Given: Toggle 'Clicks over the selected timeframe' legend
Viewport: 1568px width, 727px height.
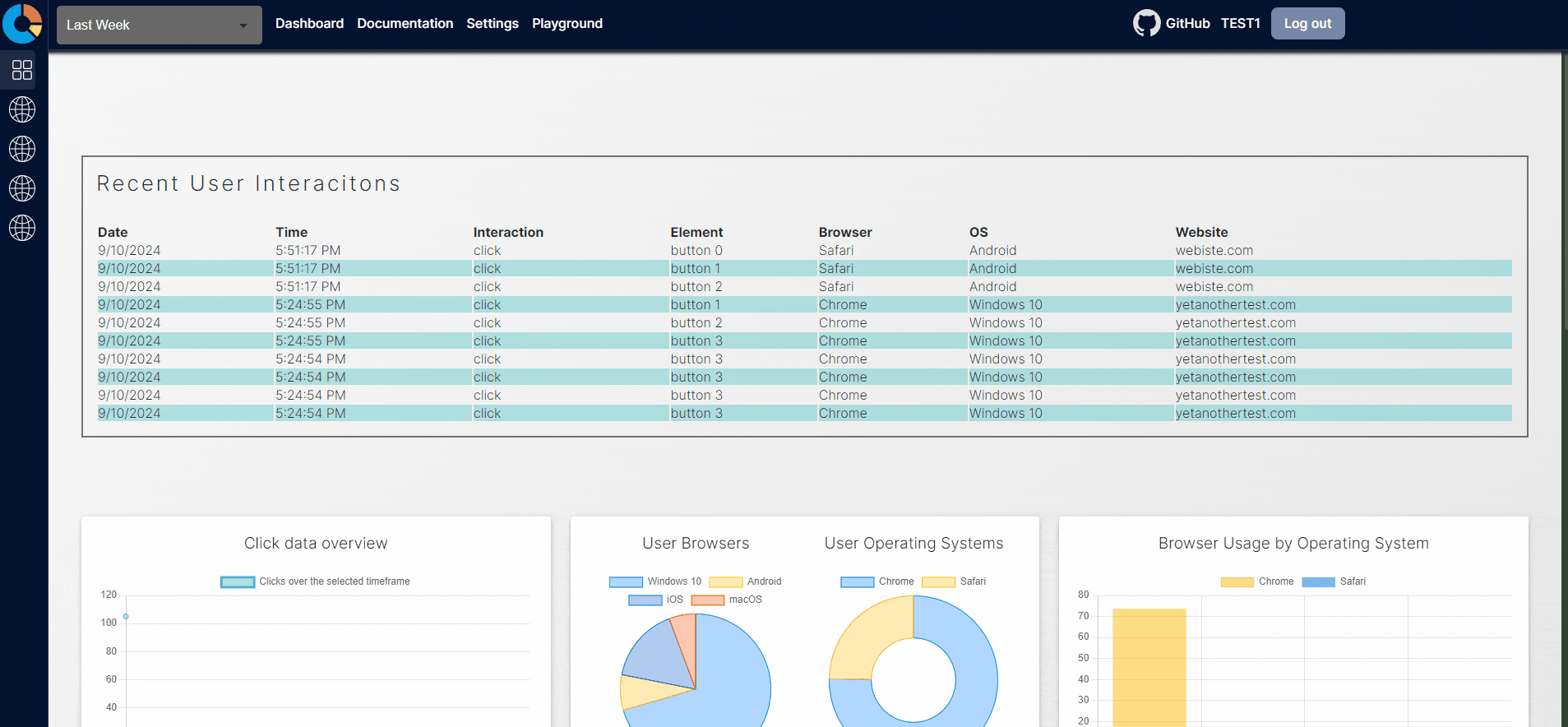Looking at the screenshot, I should pos(316,581).
